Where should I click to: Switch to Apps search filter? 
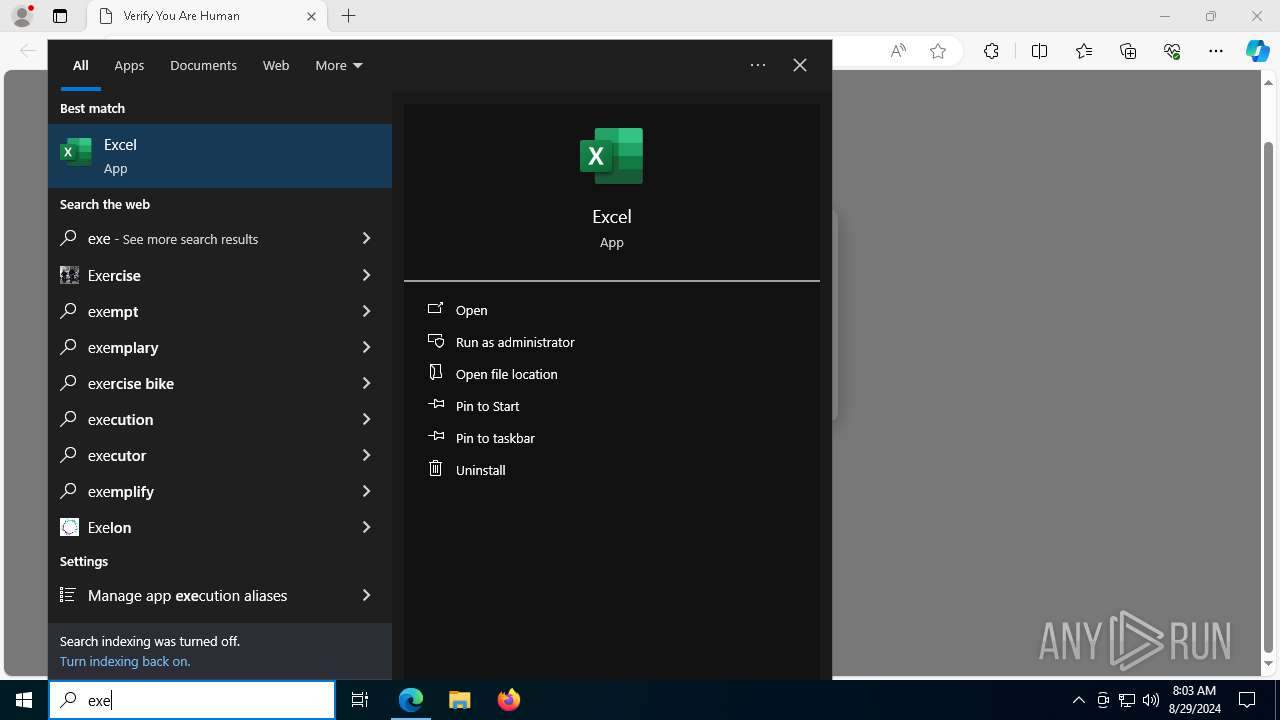click(129, 65)
